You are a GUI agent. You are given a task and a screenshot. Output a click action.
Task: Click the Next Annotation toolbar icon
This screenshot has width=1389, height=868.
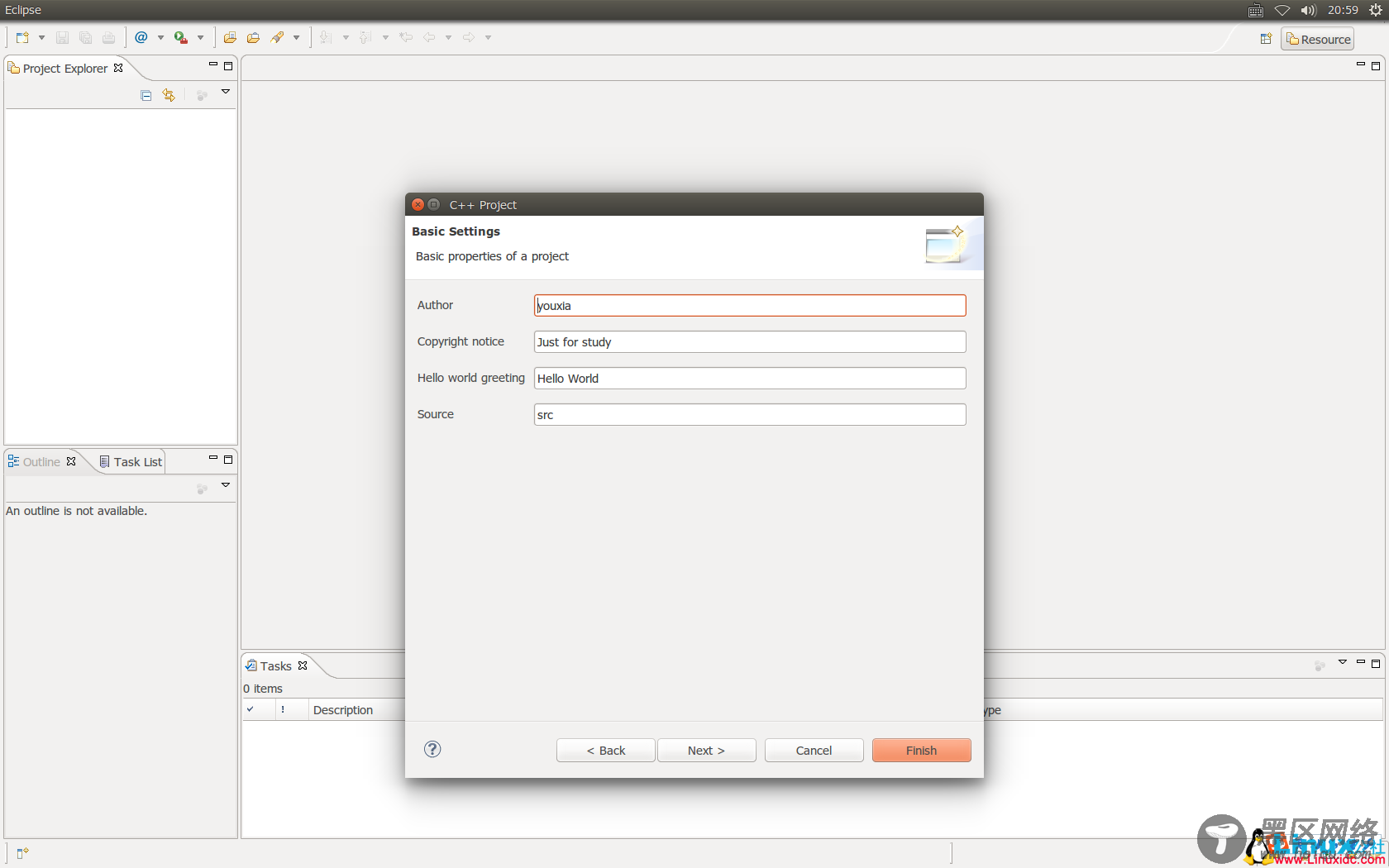click(x=326, y=38)
